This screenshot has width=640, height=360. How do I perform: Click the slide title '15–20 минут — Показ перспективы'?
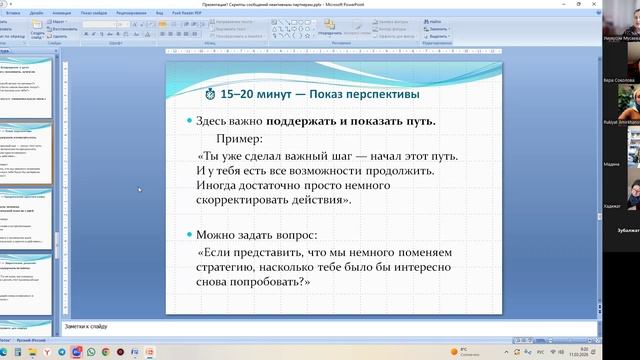click(320, 94)
